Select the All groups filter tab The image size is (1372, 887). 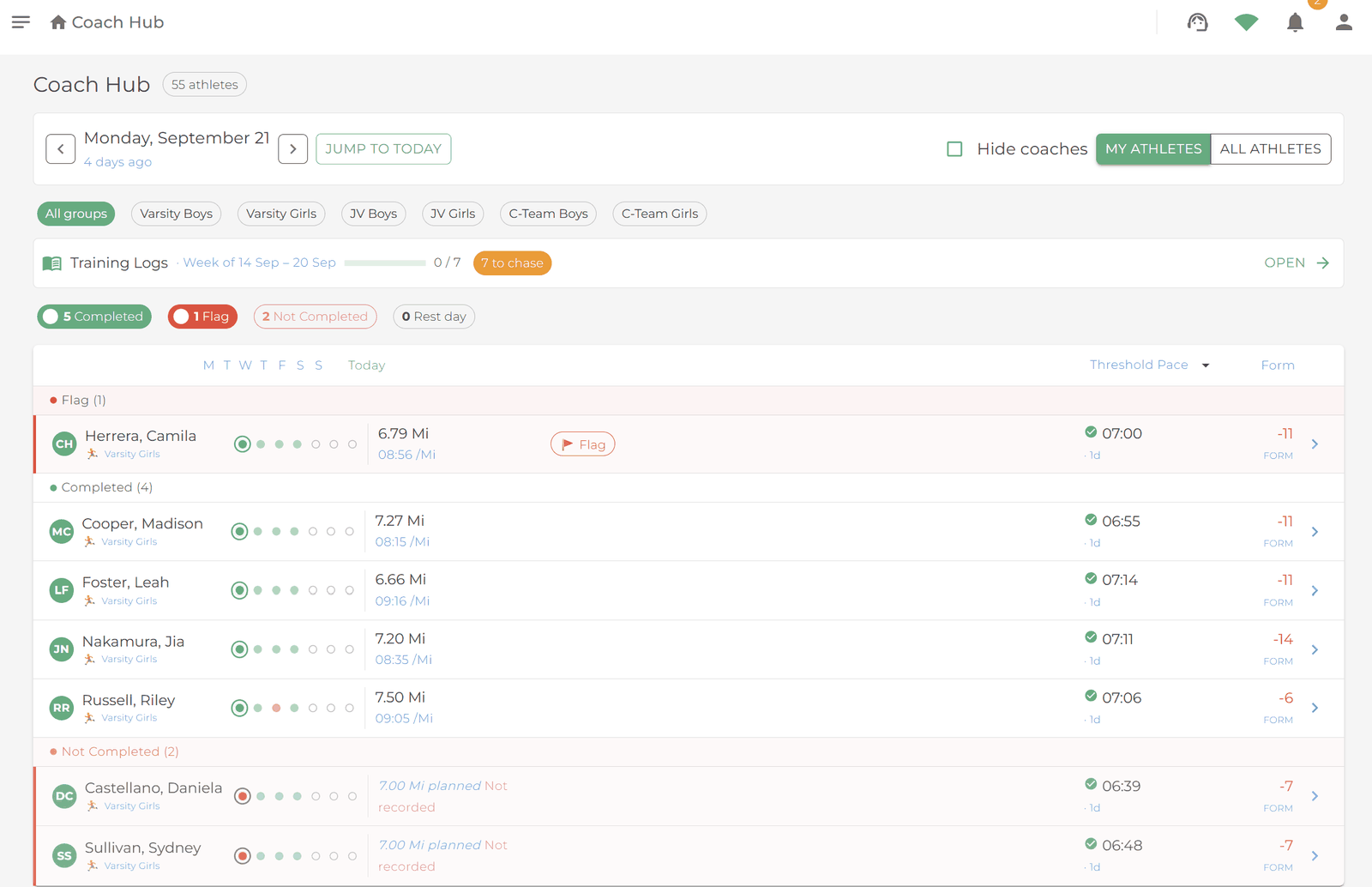click(x=76, y=214)
